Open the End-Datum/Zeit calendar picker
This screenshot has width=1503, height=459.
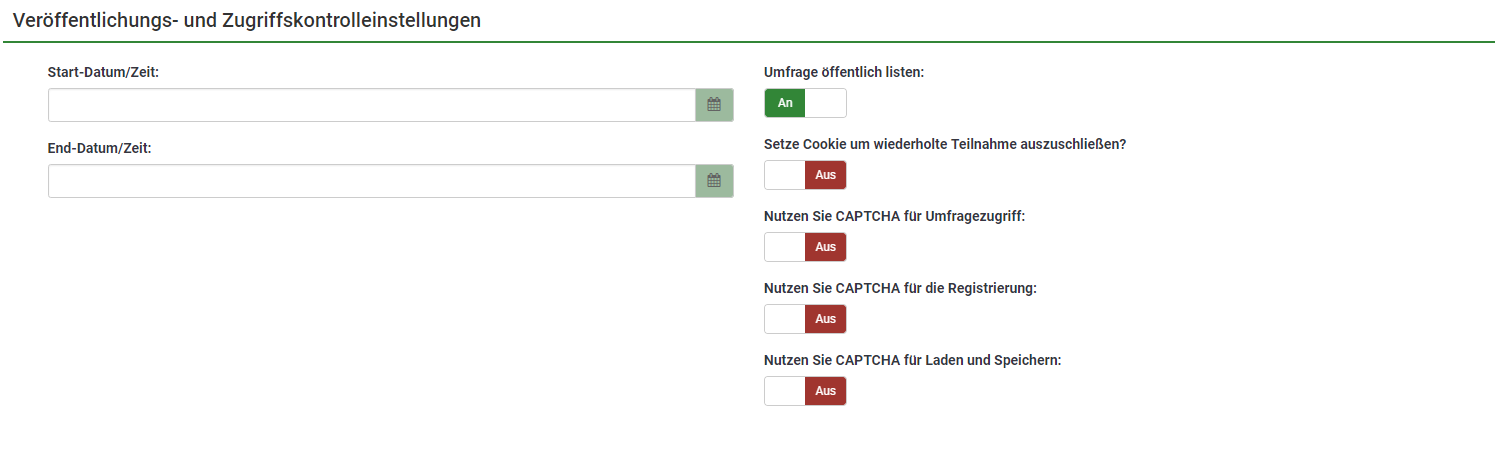pyautogui.click(x=714, y=181)
